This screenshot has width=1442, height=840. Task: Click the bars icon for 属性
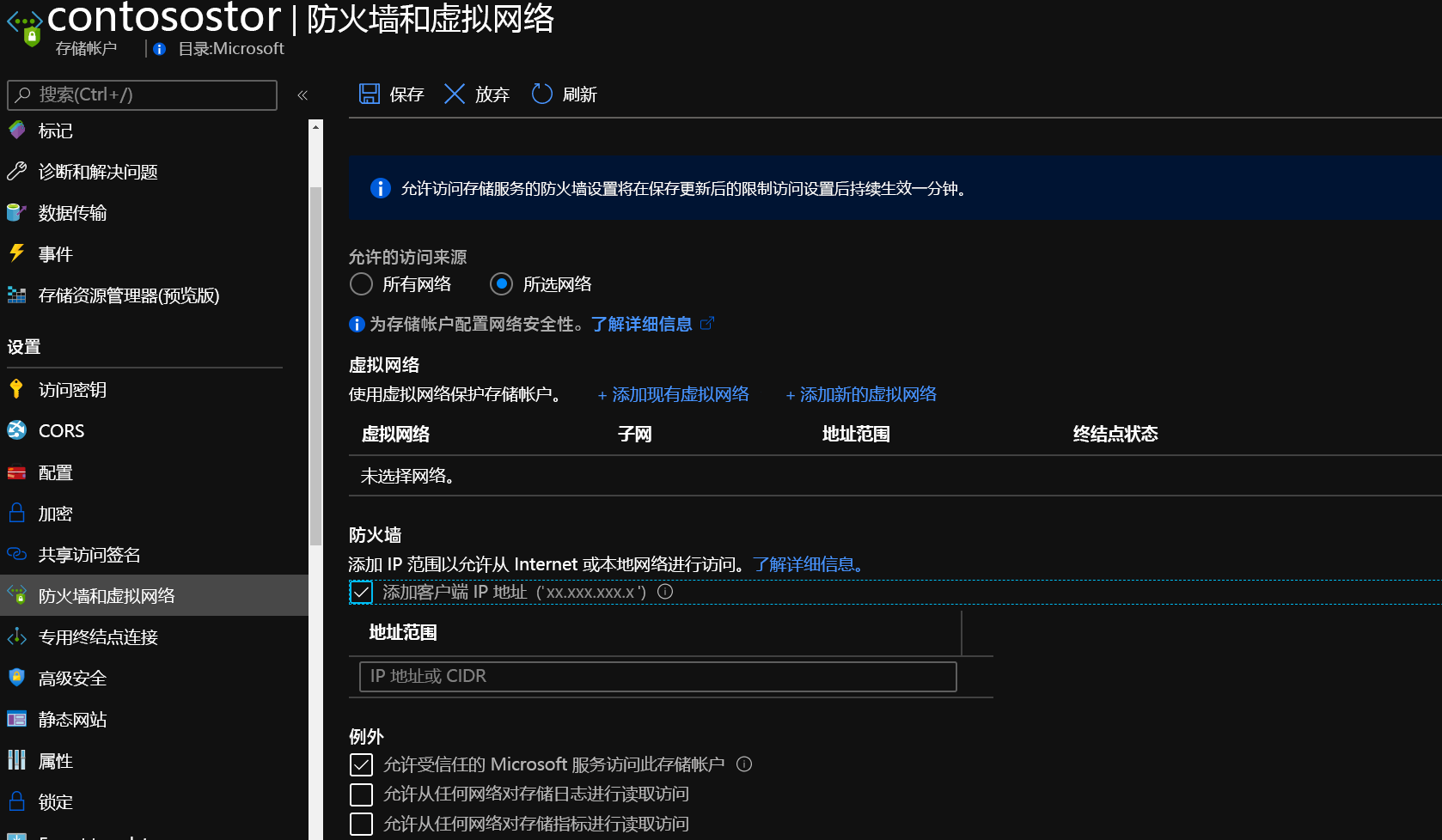(16, 759)
